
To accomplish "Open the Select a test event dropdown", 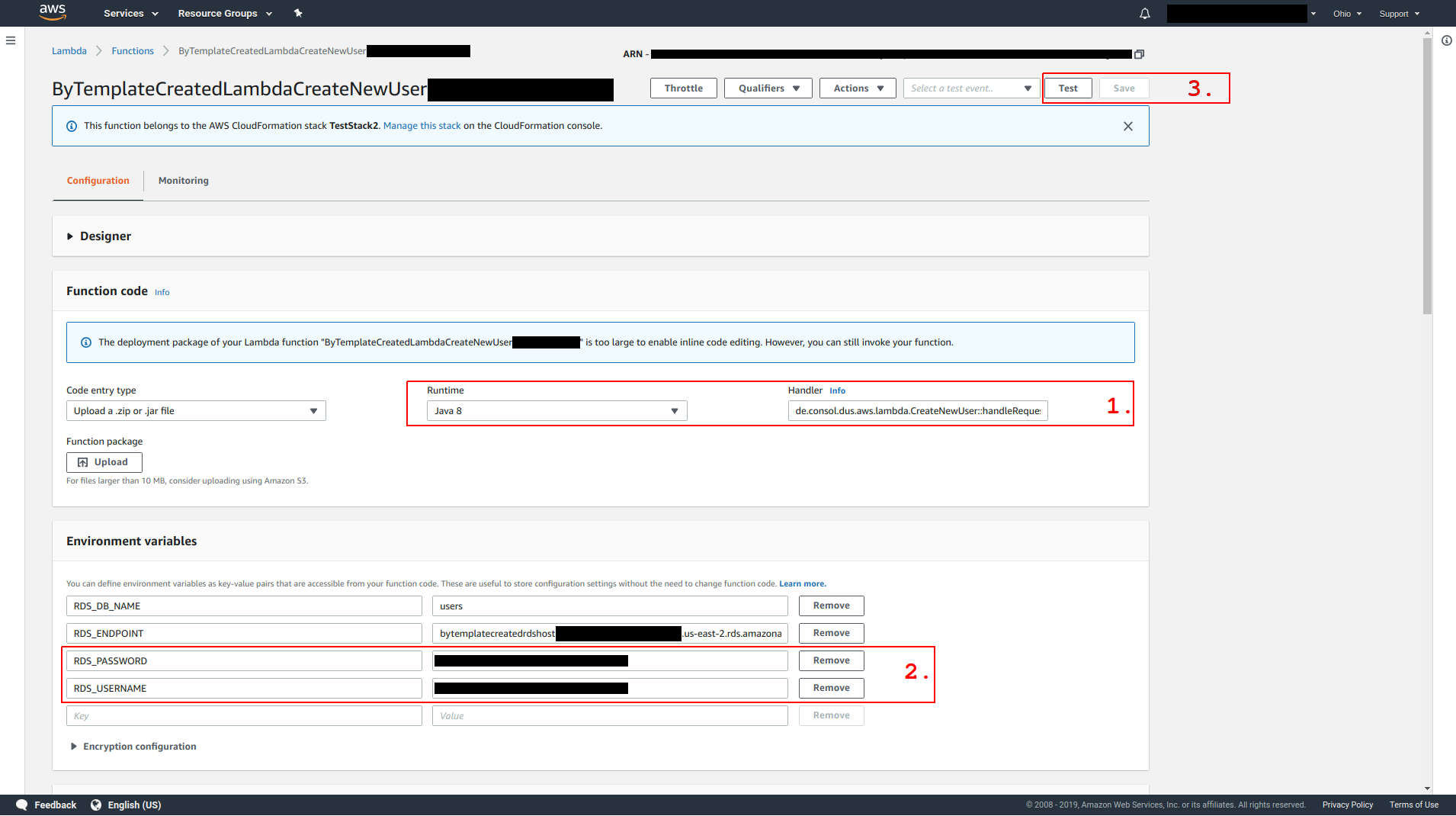I will (x=970, y=88).
